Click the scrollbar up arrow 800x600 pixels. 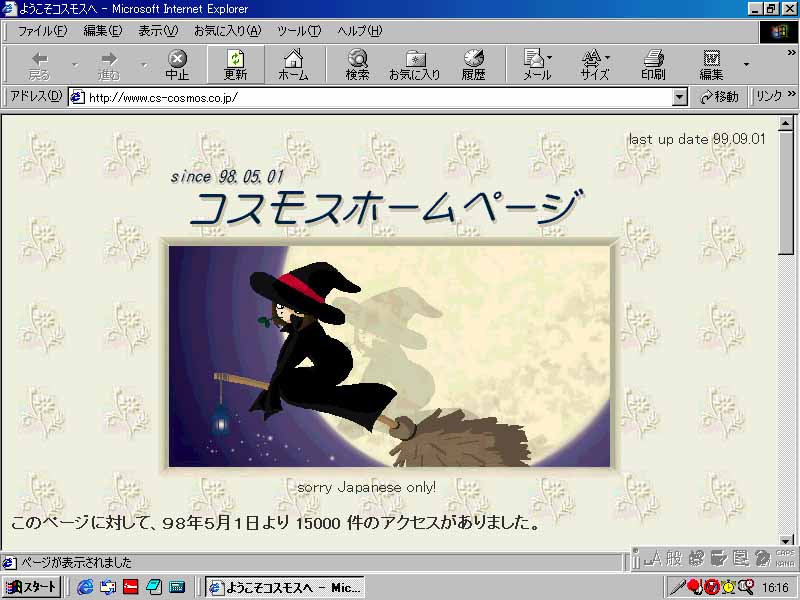pos(786,123)
